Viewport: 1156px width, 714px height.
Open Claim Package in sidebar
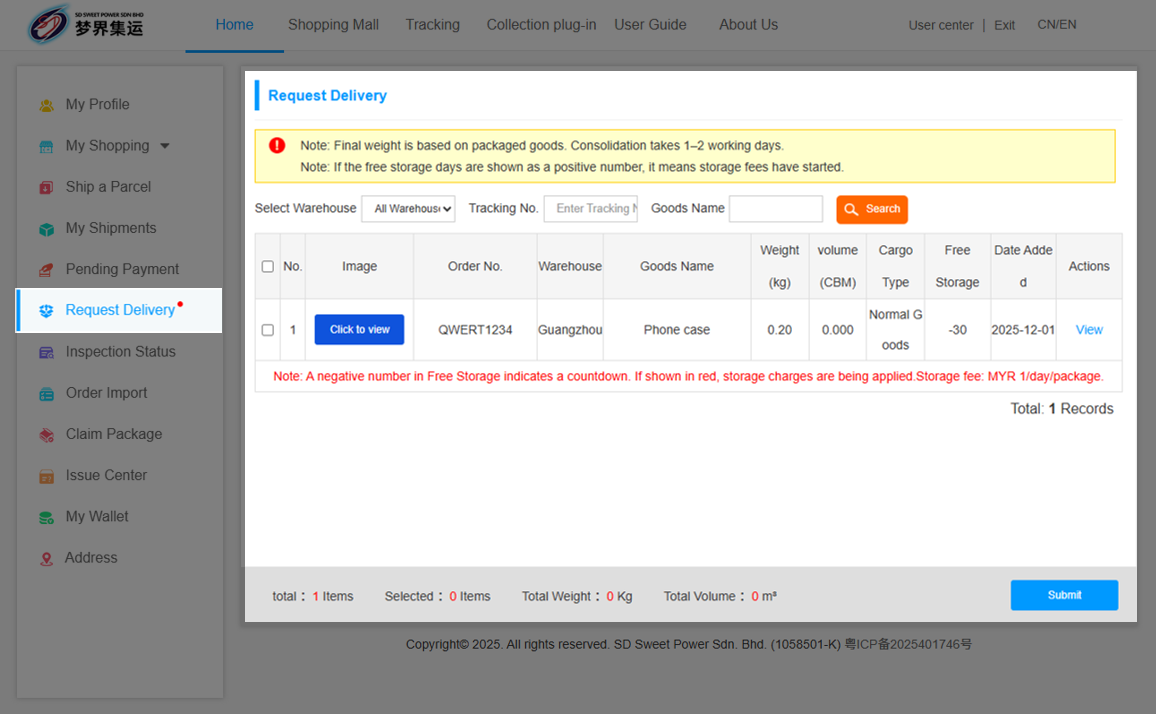pyautogui.click(x=114, y=434)
